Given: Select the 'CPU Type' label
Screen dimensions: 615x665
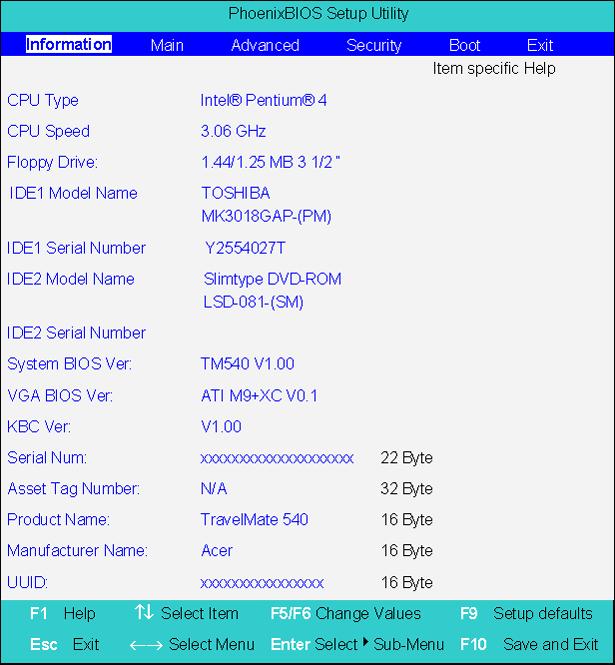Looking at the screenshot, I should (43, 101).
